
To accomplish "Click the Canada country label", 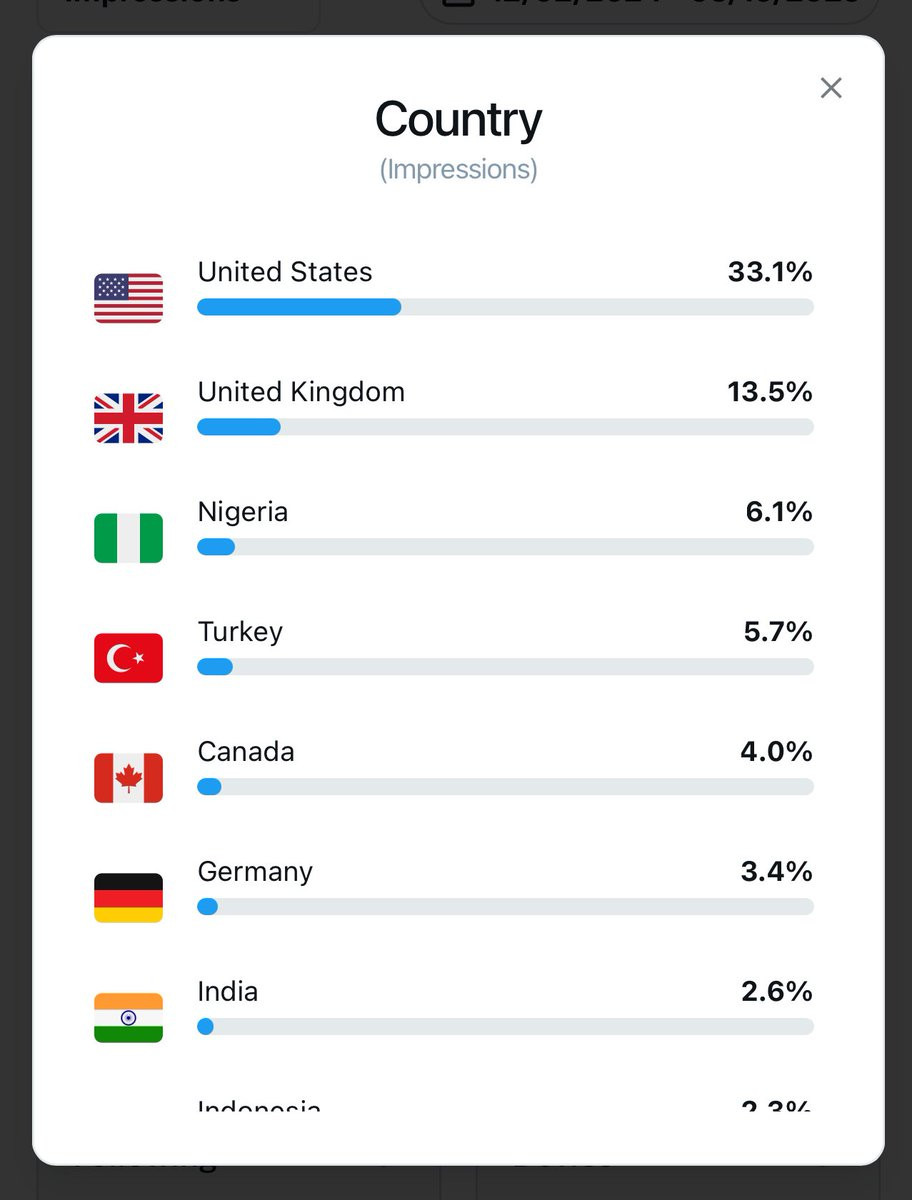I will coord(246,752).
